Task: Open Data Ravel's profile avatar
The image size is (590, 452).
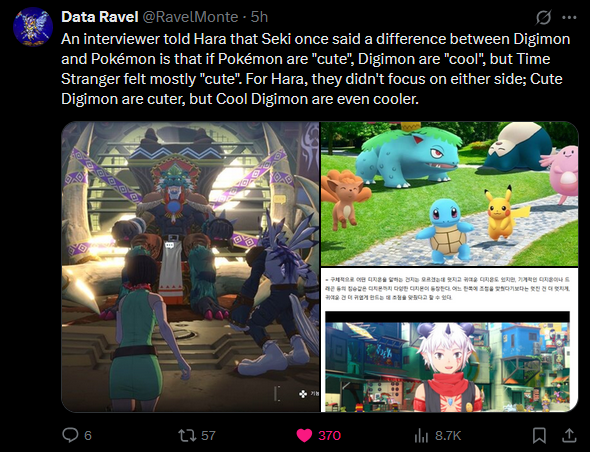Action: click(32, 27)
